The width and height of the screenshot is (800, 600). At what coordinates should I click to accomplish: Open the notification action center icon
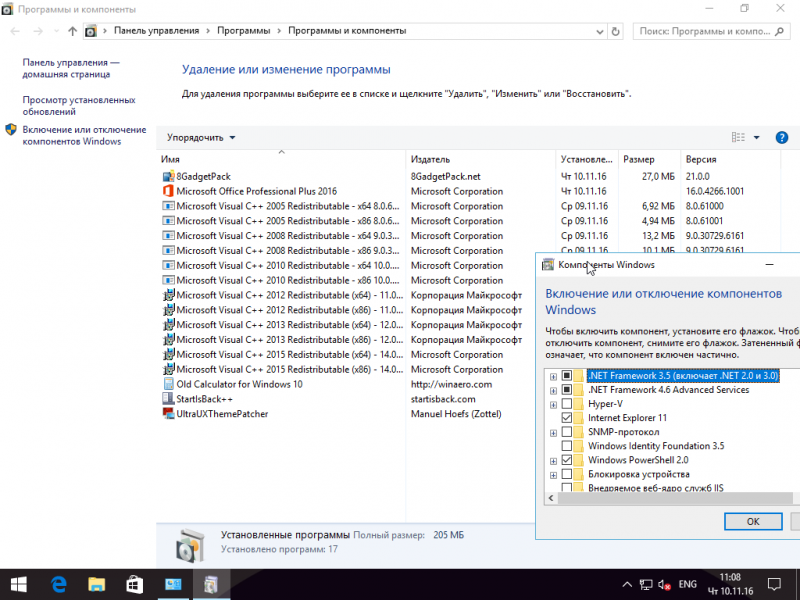click(x=774, y=584)
